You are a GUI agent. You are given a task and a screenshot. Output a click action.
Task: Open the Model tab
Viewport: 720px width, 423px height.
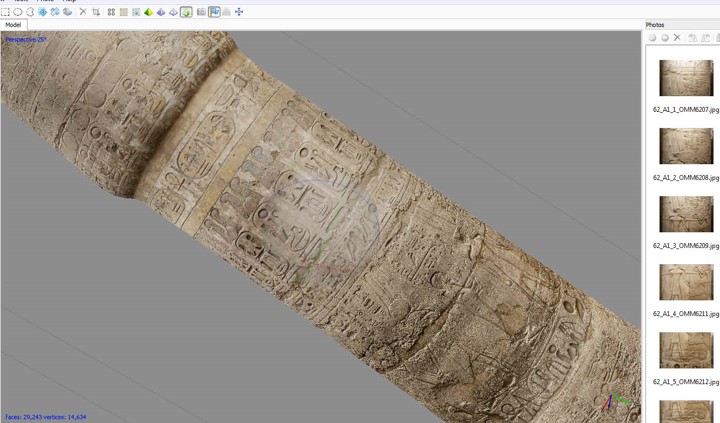[13, 25]
